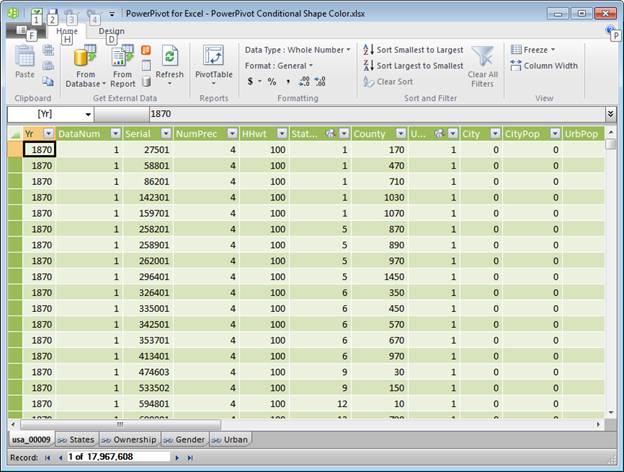624x472 pixels.
Task: Click the Column Width button
Action: (544, 66)
